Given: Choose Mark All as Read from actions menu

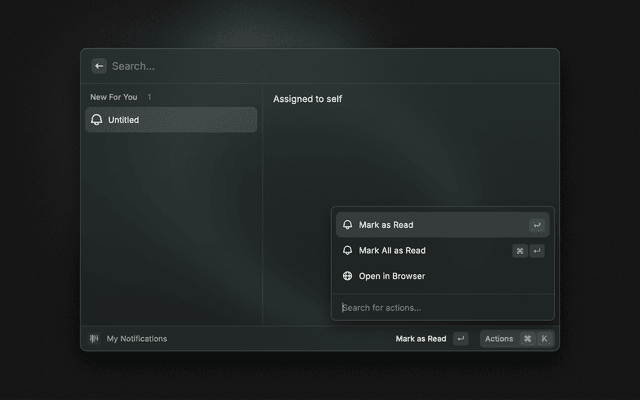Looking at the screenshot, I should 392,251.
